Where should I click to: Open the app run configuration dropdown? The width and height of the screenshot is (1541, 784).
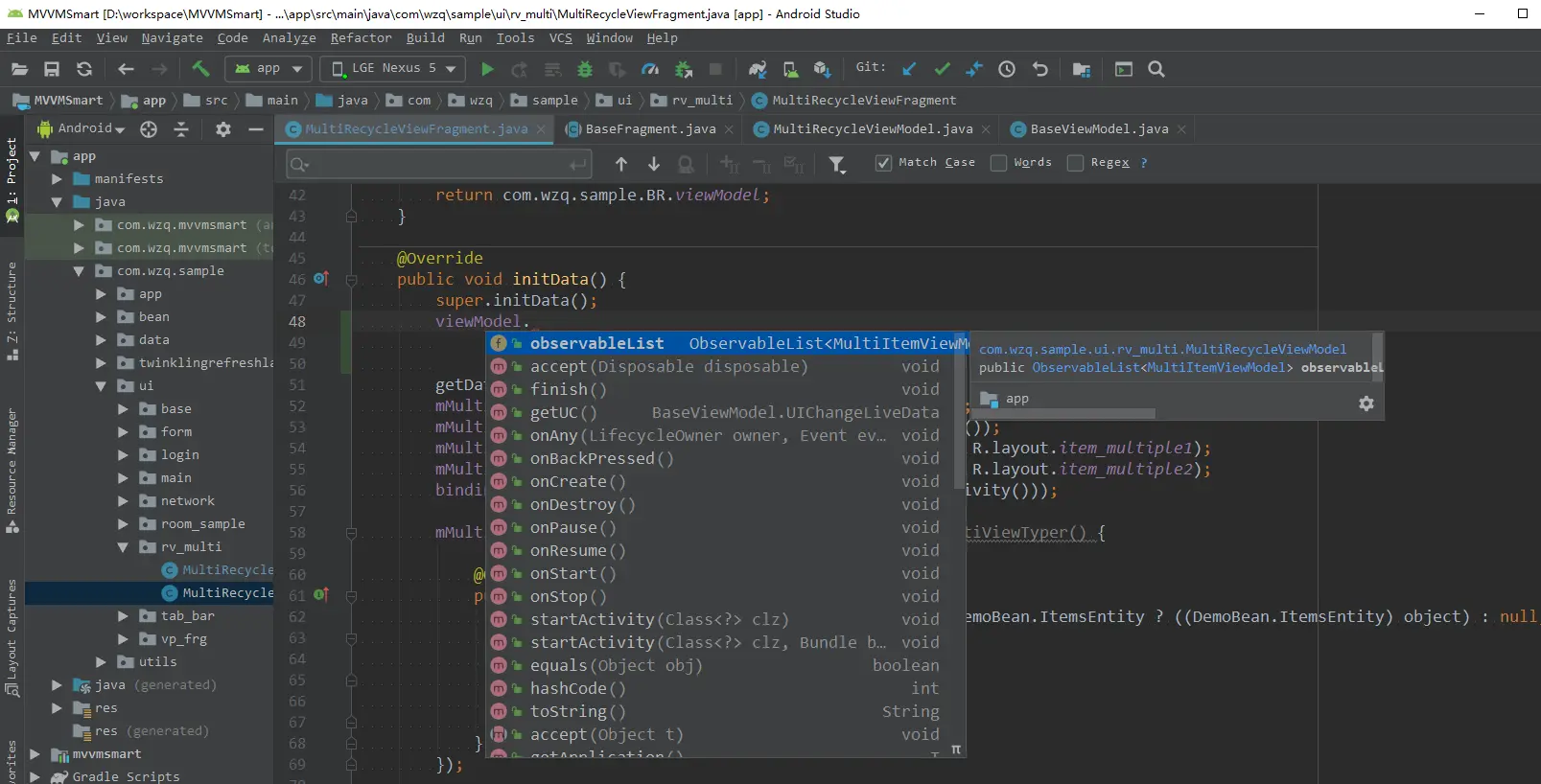click(269, 69)
